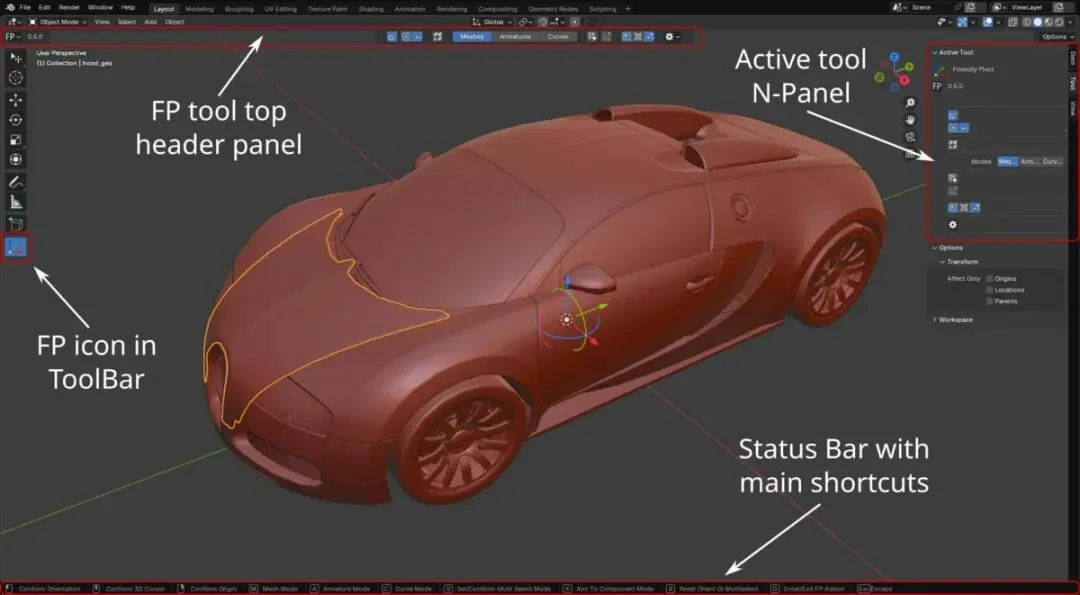Open the Object Mode dropdown
This screenshot has height=595, width=1080.
click(58, 22)
